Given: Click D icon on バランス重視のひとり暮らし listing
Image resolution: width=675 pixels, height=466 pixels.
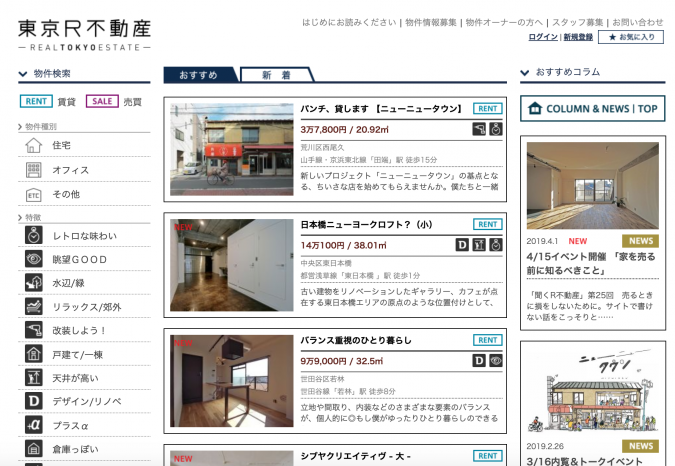Looking at the screenshot, I should pos(479,361).
